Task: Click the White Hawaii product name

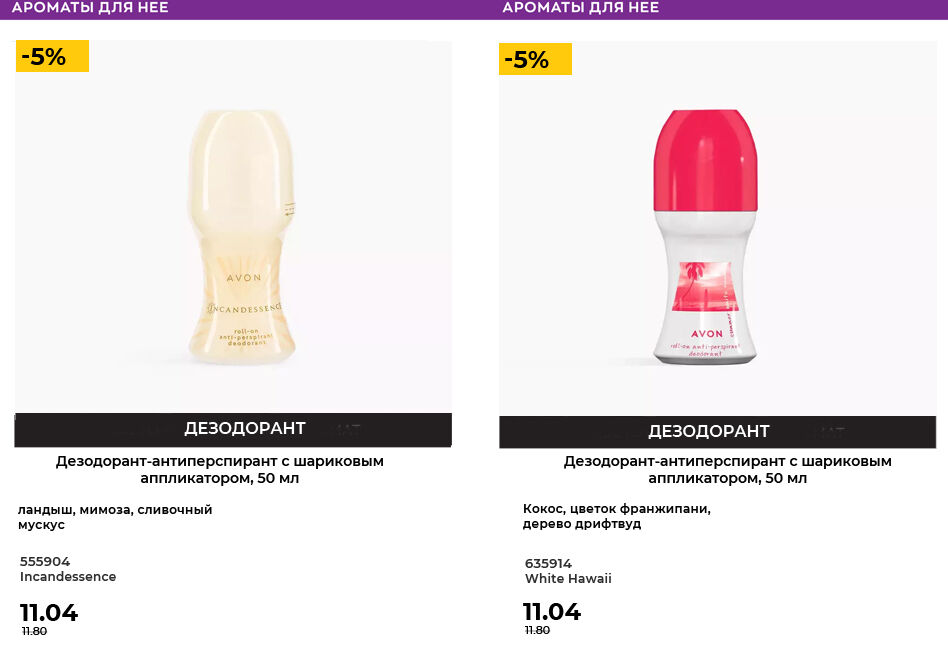Action: point(568,579)
